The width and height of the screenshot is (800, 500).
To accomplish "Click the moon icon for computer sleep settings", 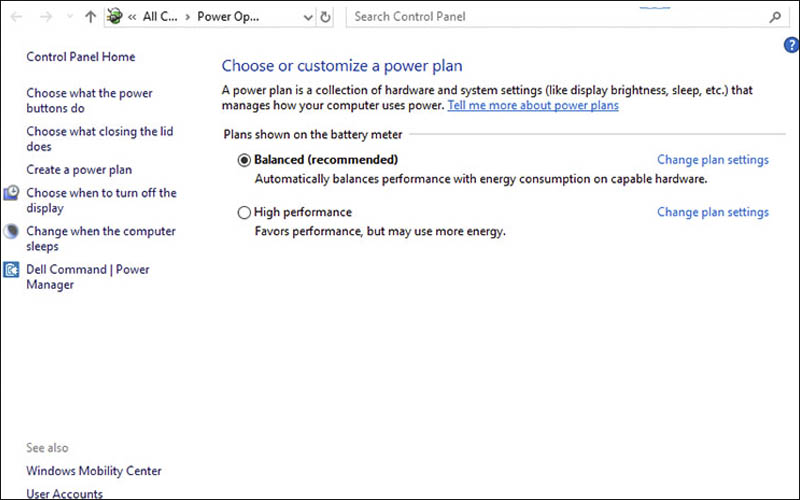I will (x=12, y=232).
